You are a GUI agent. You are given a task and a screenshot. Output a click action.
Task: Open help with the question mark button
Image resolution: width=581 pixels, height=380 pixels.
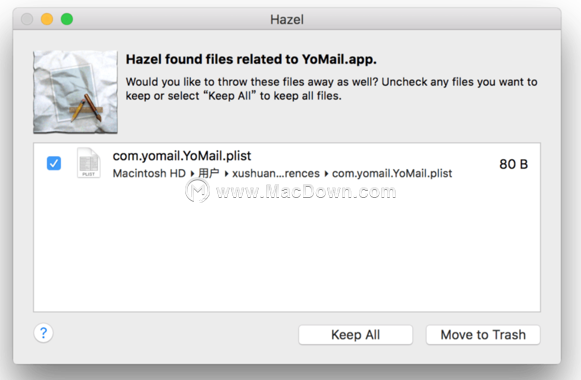coord(43,333)
